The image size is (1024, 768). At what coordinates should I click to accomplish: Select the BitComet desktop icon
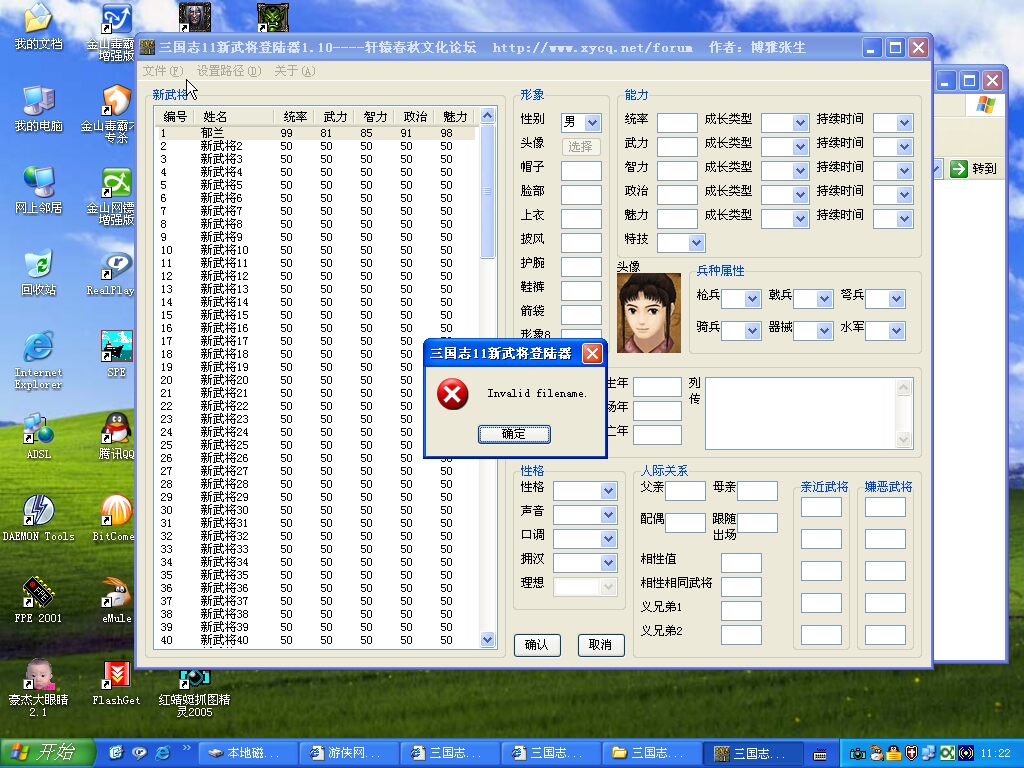[117, 517]
